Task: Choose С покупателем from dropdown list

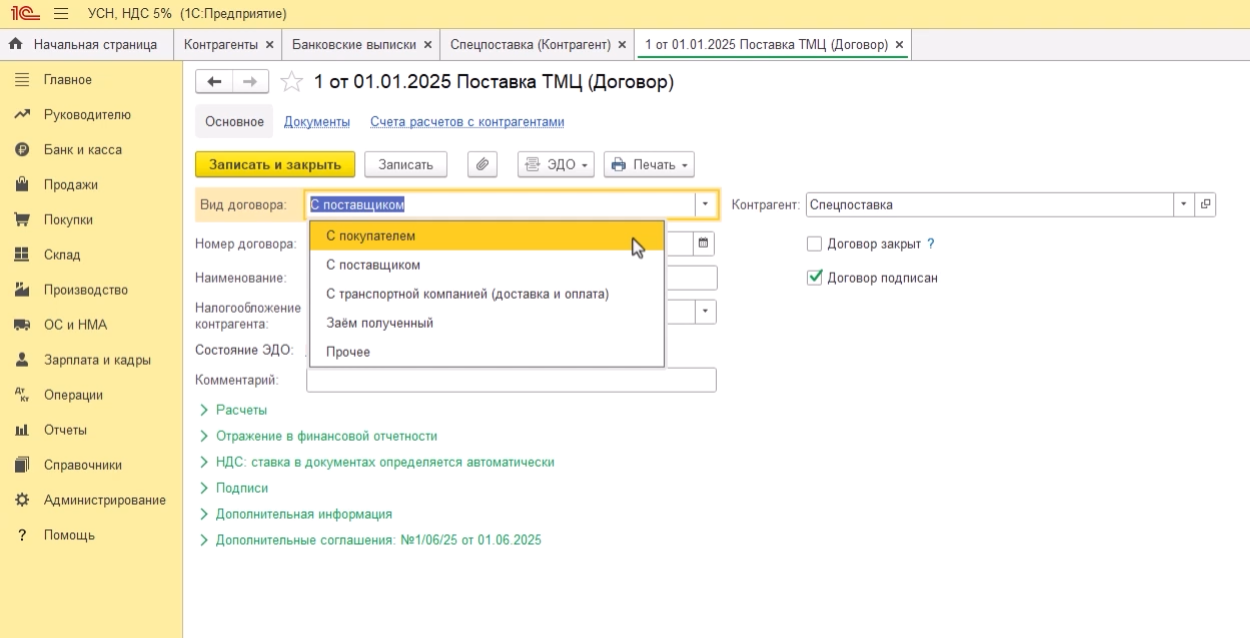Action: click(x=370, y=236)
